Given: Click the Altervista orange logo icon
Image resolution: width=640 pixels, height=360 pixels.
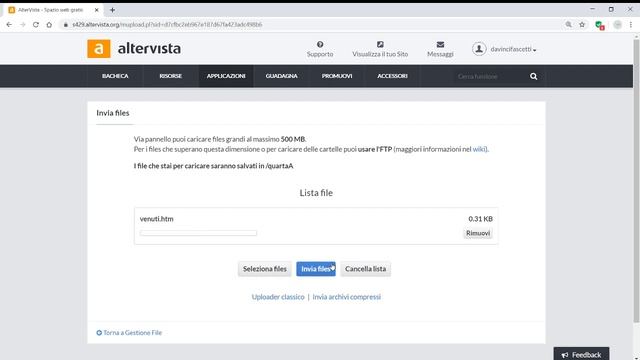Looking at the screenshot, I should pos(99,49).
